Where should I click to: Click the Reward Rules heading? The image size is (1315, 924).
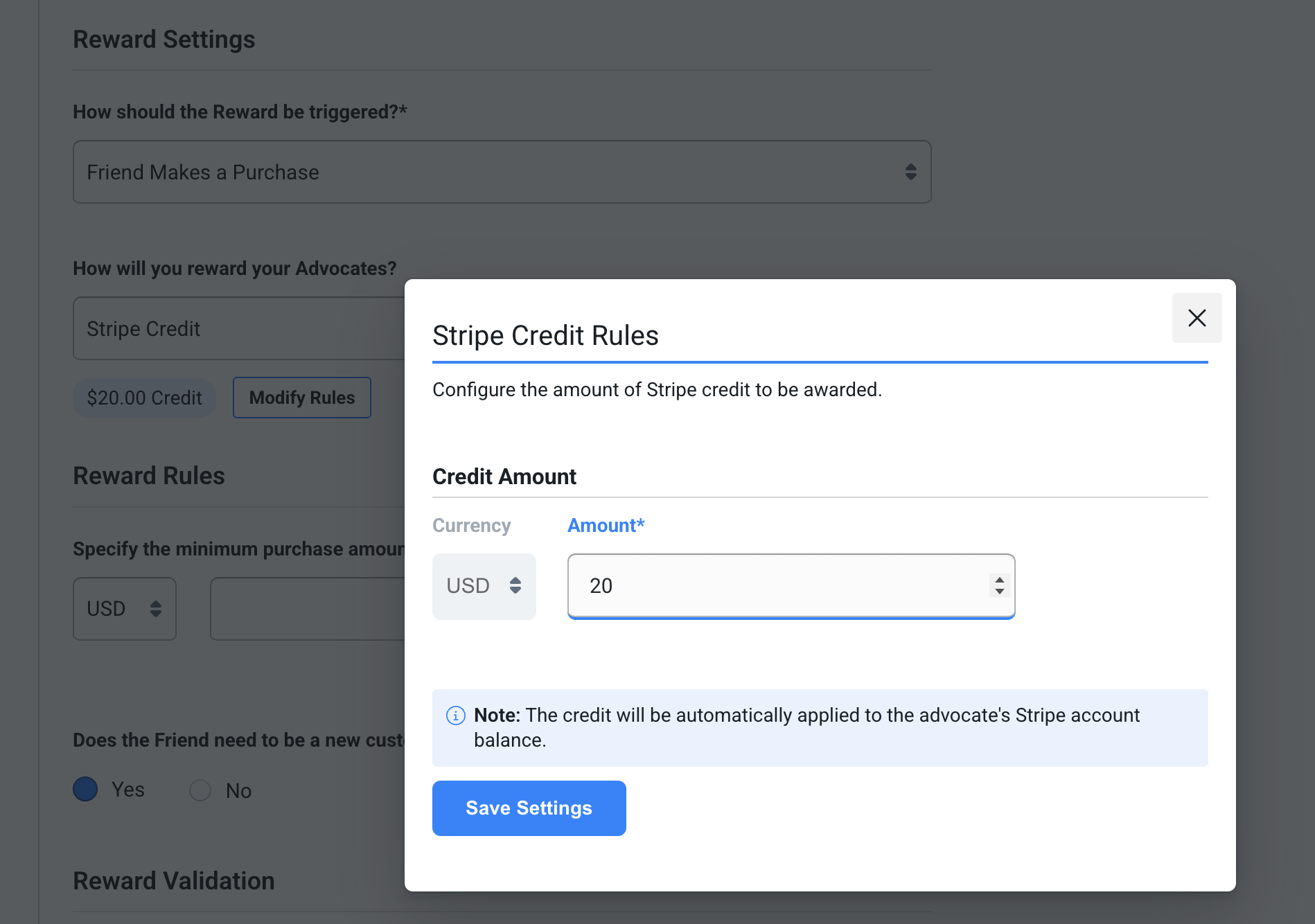click(x=149, y=476)
